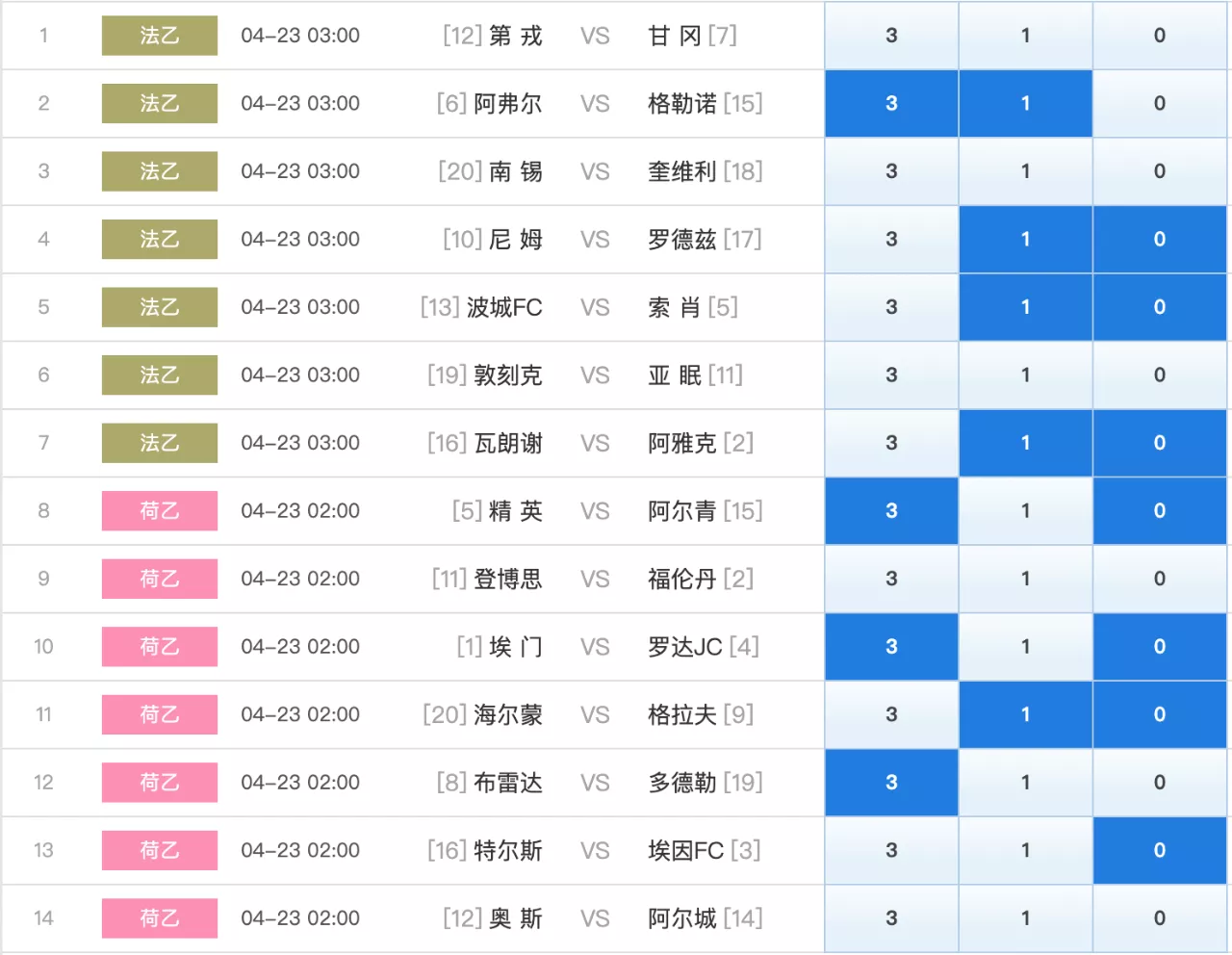Select result 3 for 登博思 vs 福伦丹

(x=891, y=579)
